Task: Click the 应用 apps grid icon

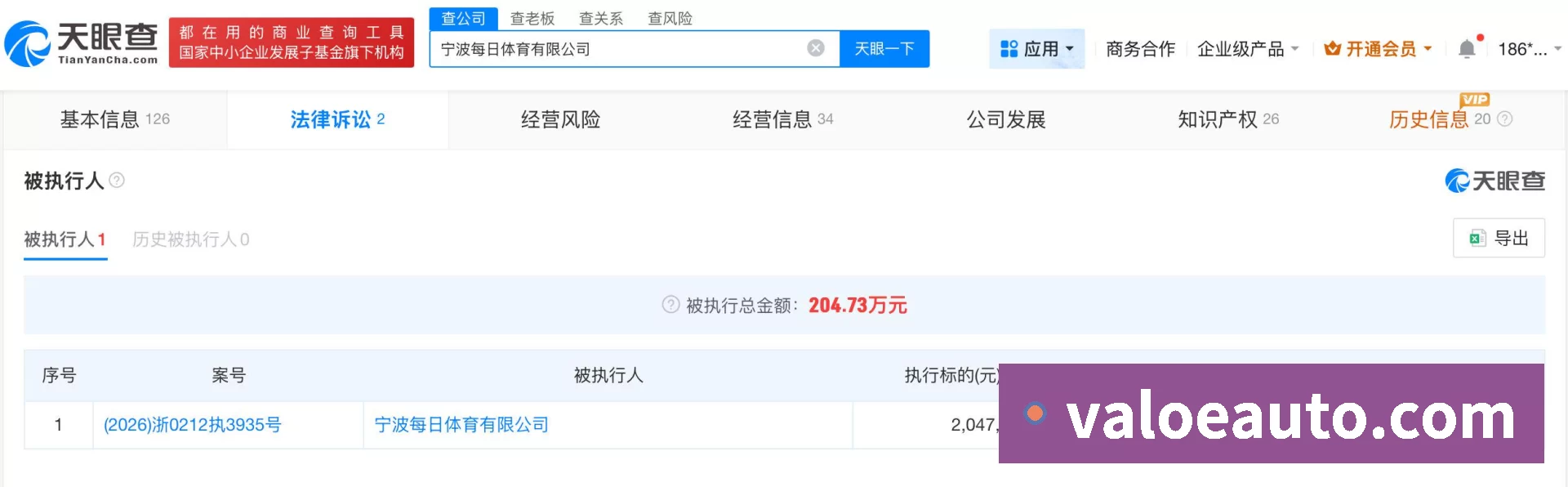Action: click(x=1009, y=49)
